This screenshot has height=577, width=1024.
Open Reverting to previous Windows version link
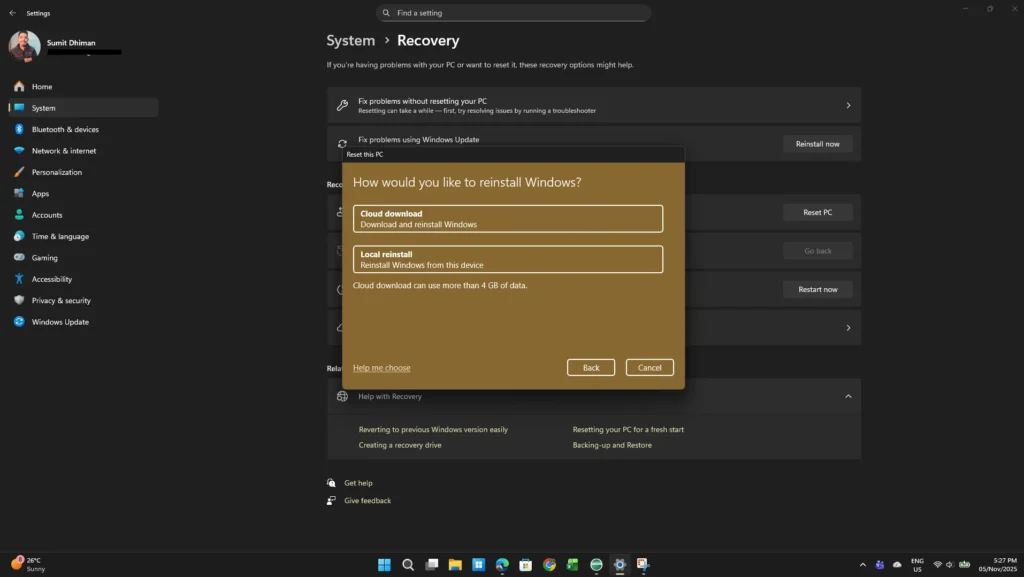(433, 429)
